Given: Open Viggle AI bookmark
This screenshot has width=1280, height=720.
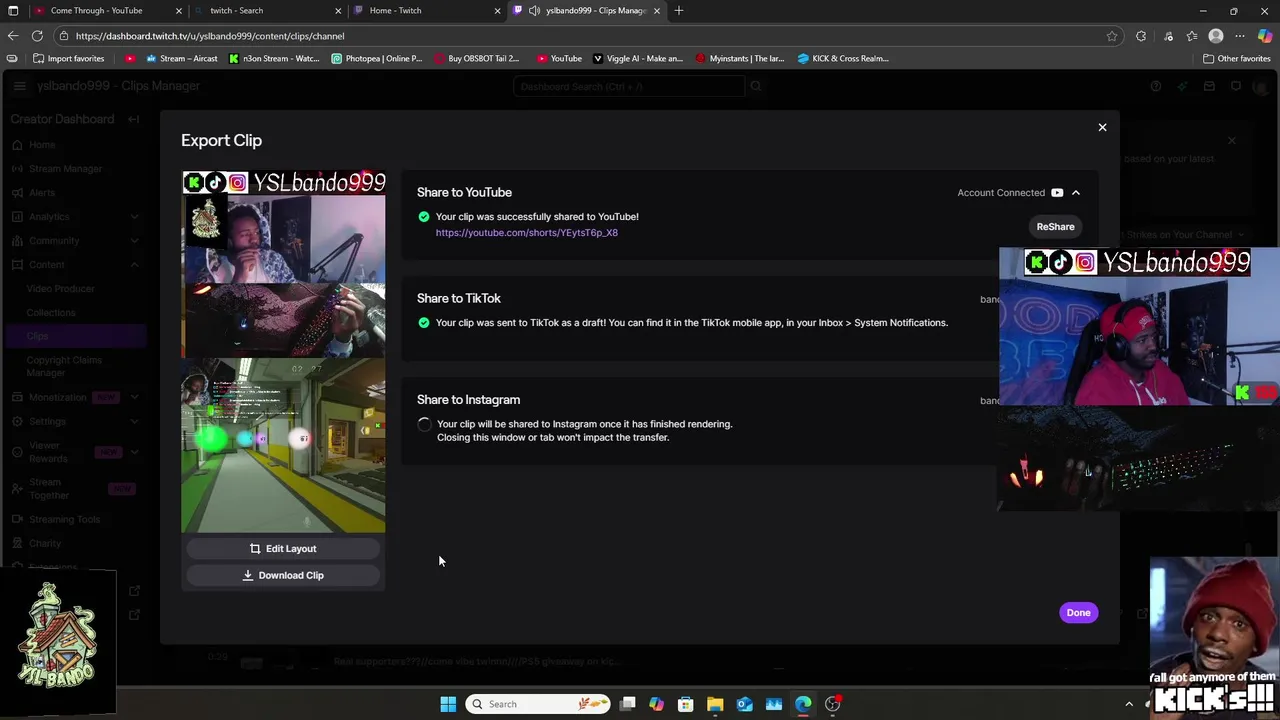Looking at the screenshot, I should coord(638,58).
